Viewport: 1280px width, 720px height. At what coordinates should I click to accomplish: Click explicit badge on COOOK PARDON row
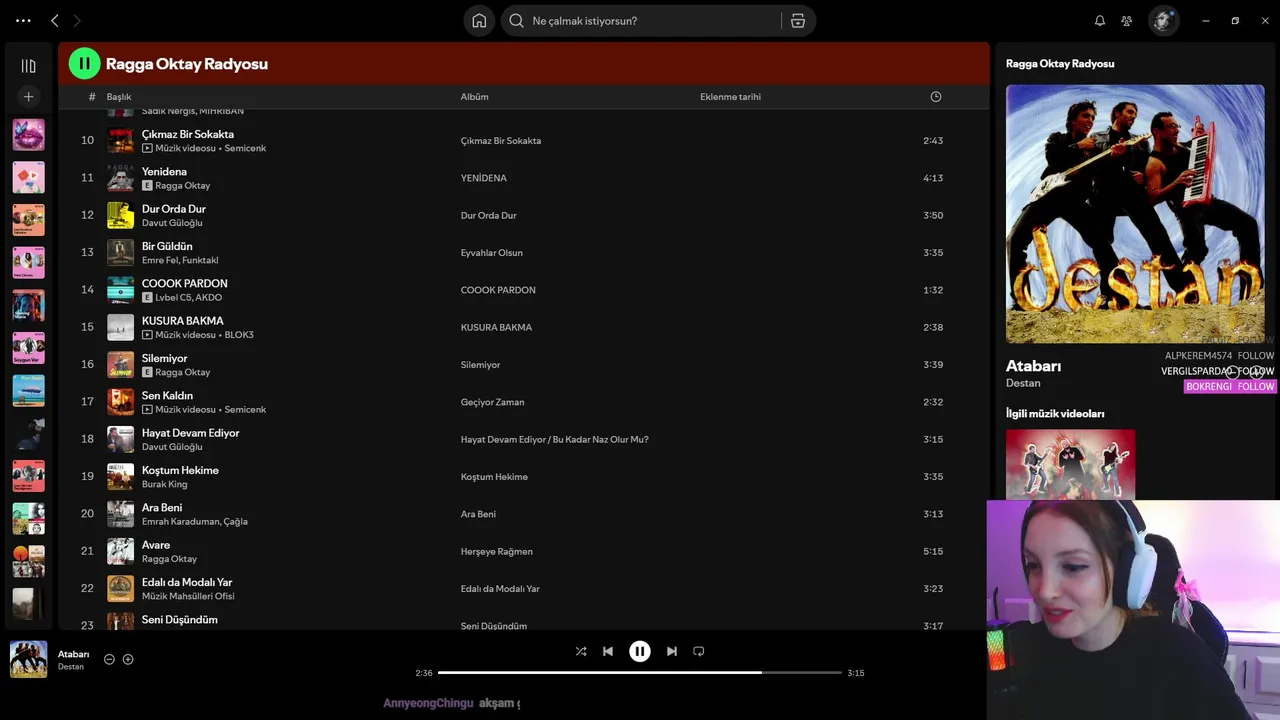(147, 298)
